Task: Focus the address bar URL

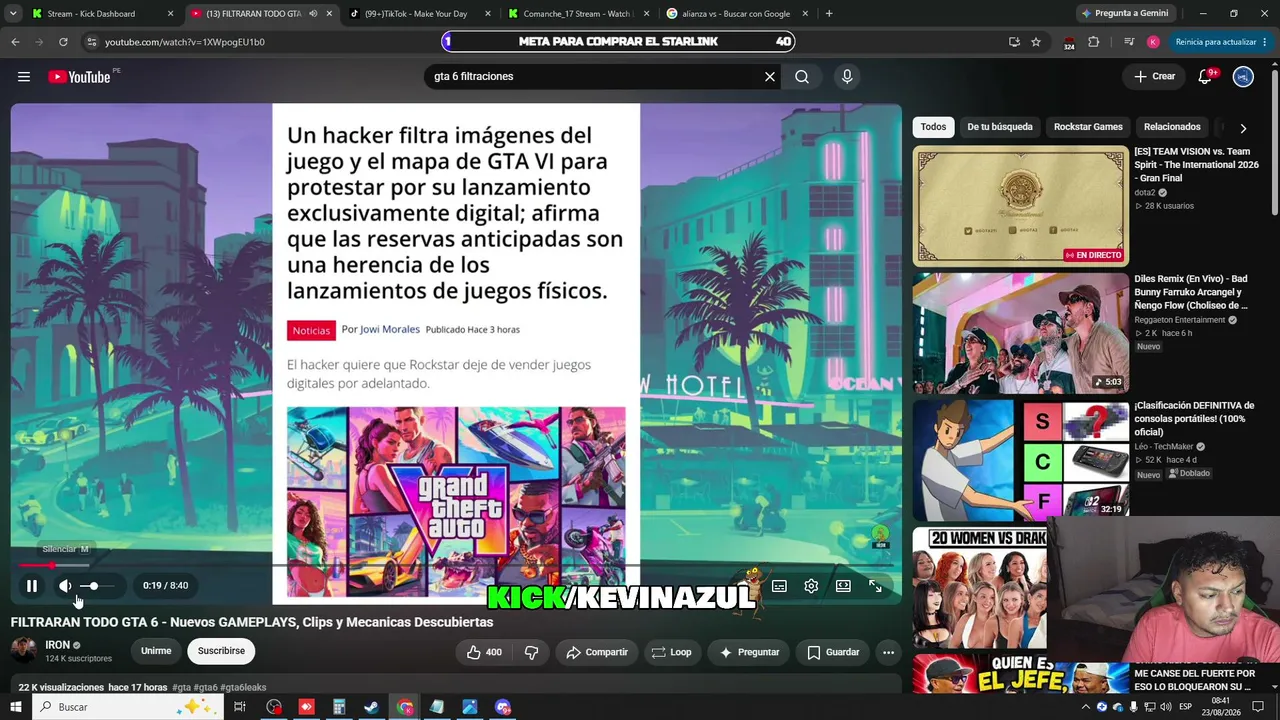Action: point(185,42)
